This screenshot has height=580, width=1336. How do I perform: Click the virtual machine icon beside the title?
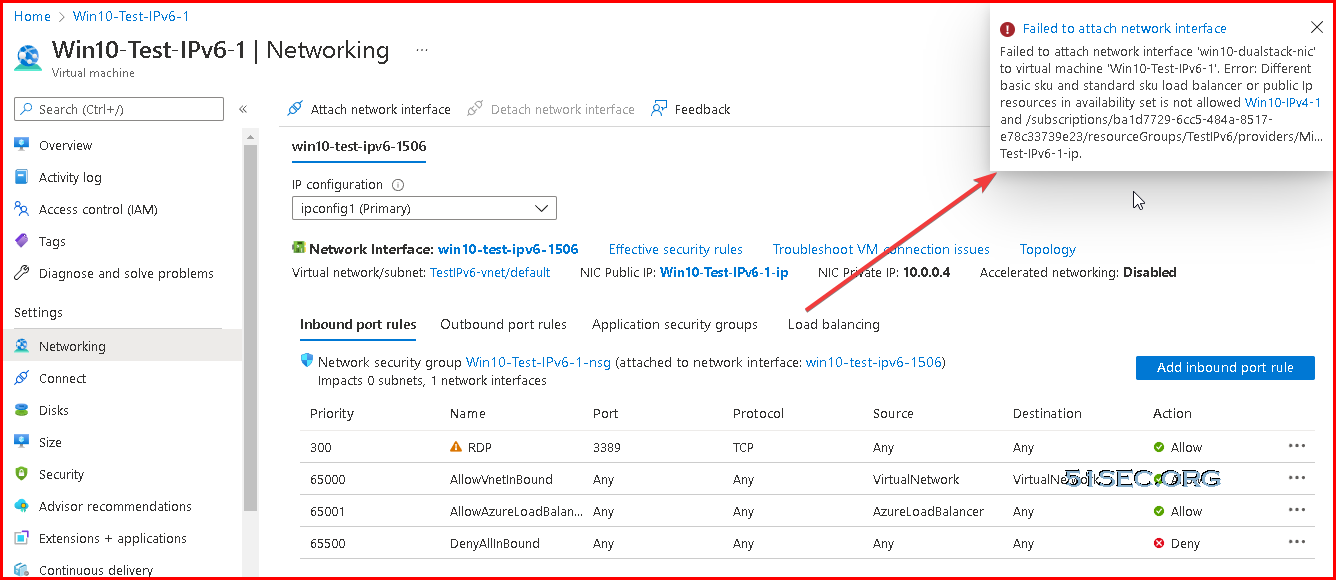(x=28, y=56)
